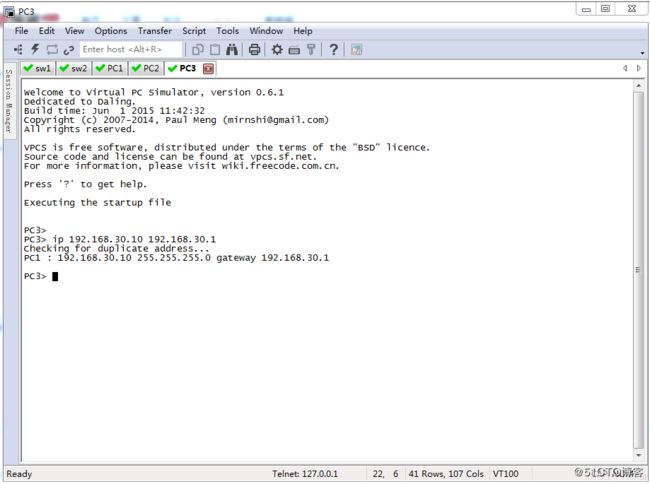Open the File menu
Viewport: 650px width, 484px height.
pos(22,31)
